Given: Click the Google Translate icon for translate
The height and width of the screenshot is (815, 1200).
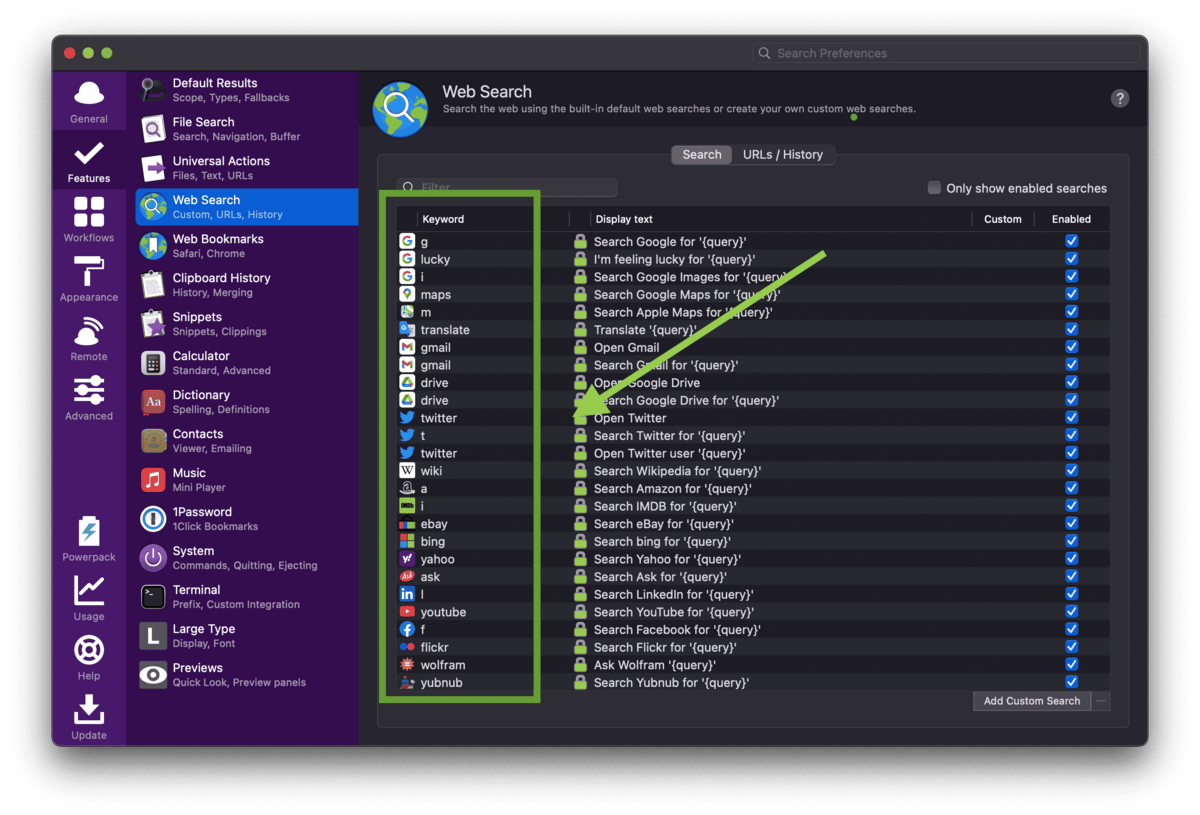Looking at the screenshot, I should tap(407, 329).
